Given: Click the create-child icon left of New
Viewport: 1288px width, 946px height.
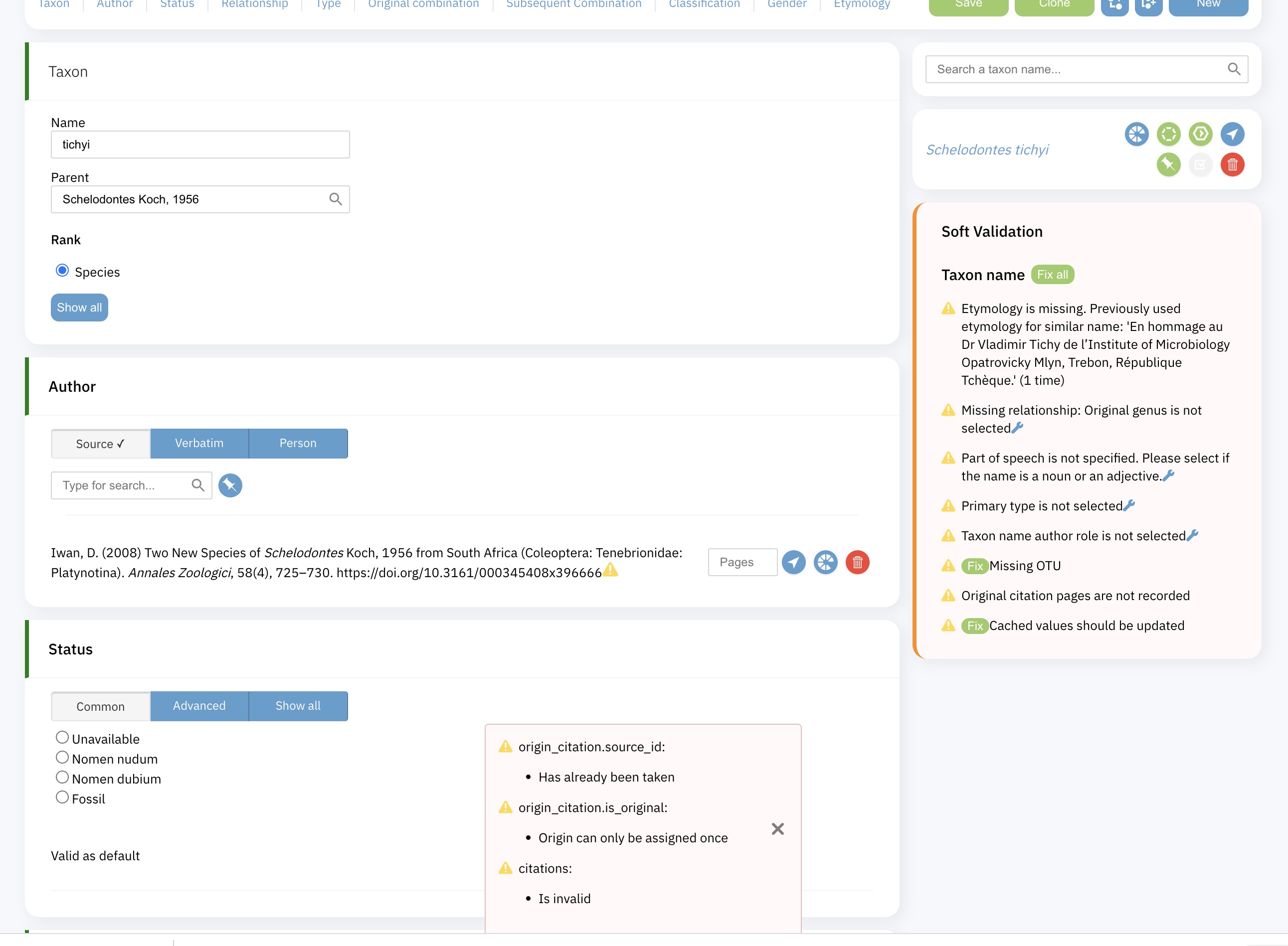Looking at the screenshot, I should click(1115, 4).
